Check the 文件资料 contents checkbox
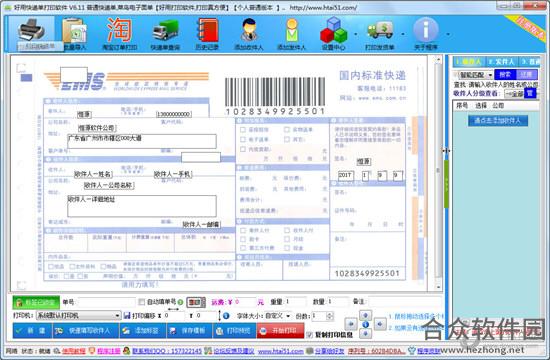The width and height of the screenshot is (550, 360). (72, 267)
